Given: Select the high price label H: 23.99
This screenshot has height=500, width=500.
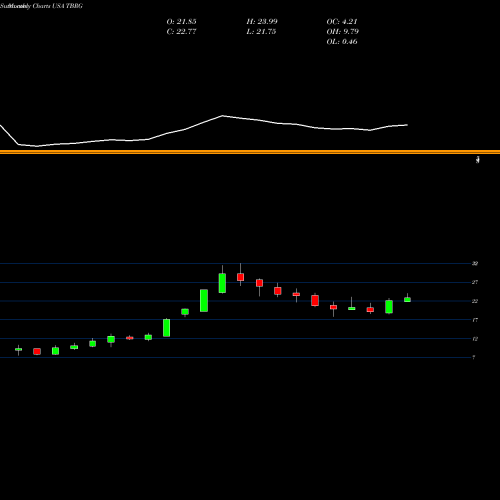Looking at the screenshot, I should [x=262, y=22].
